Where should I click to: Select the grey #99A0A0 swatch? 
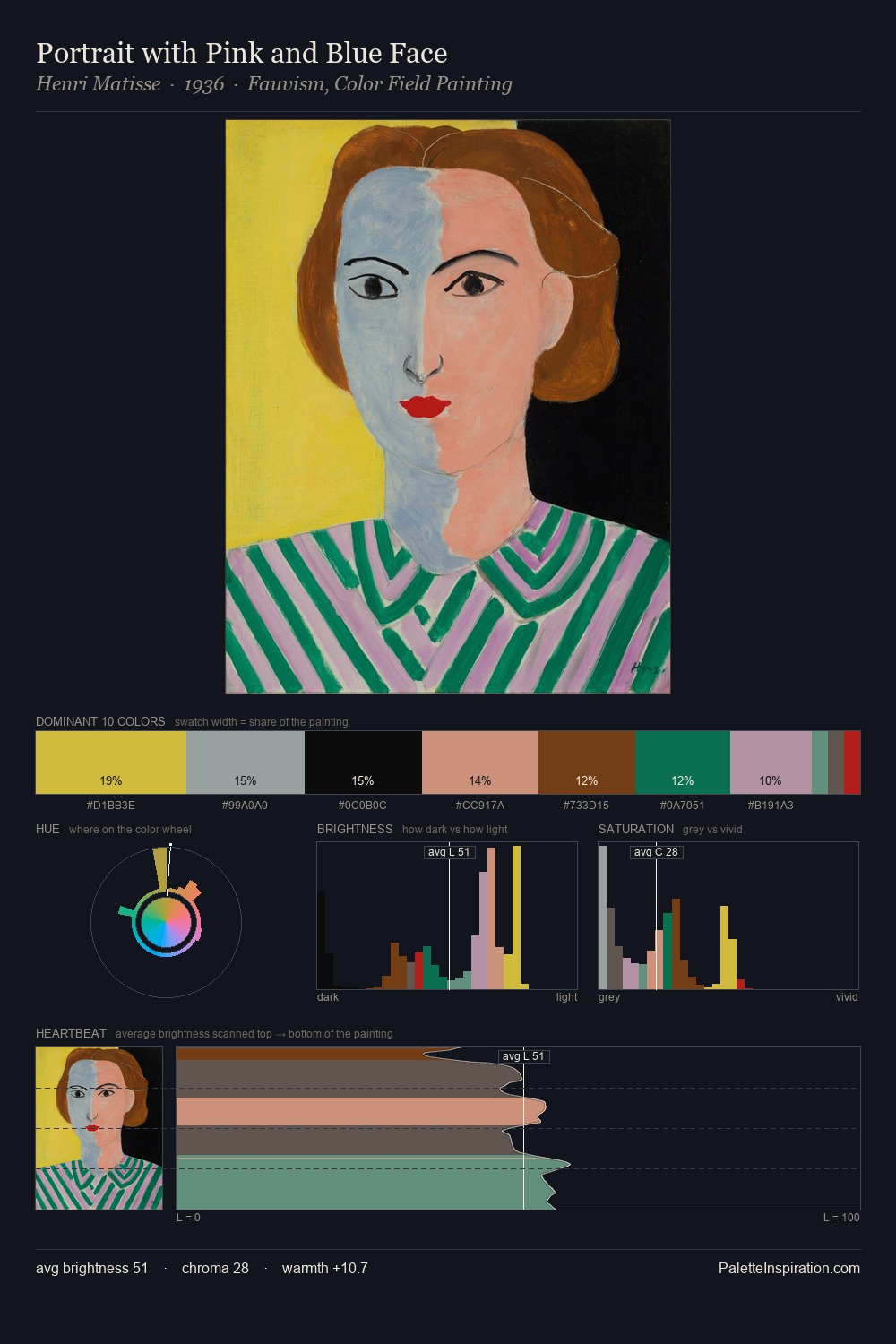pos(246,762)
